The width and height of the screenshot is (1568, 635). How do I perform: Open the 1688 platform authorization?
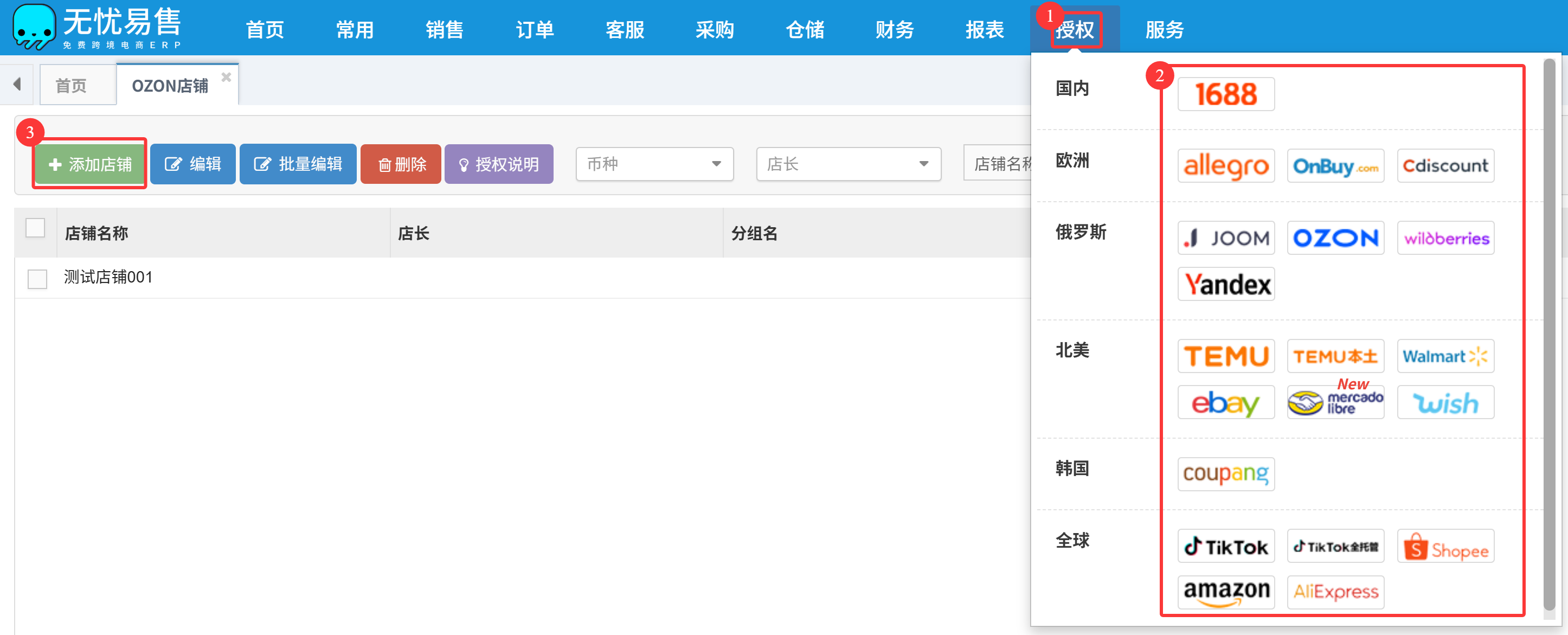(x=1225, y=94)
